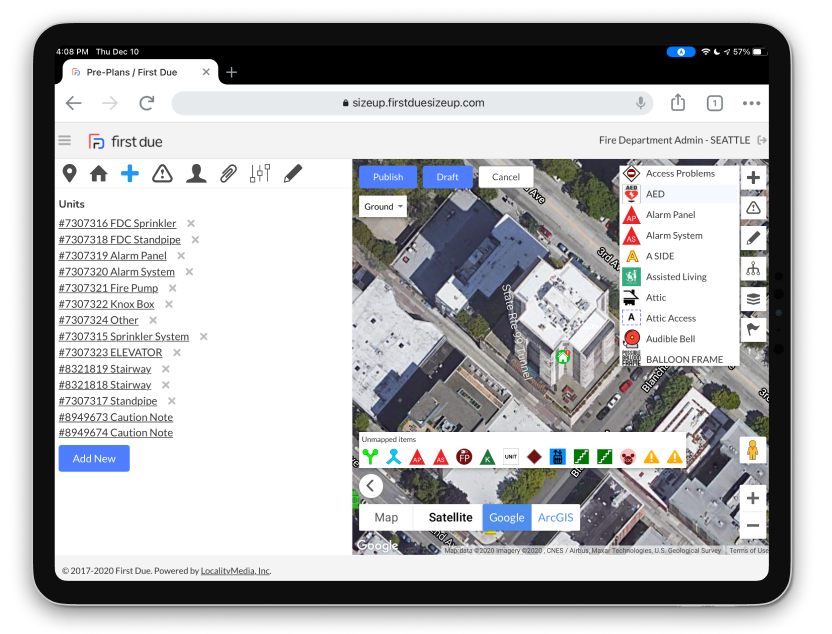Pick Assisted Living in the symbol list
Image resolution: width=832 pixels, height=634 pixels.
[x=675, y=277]
